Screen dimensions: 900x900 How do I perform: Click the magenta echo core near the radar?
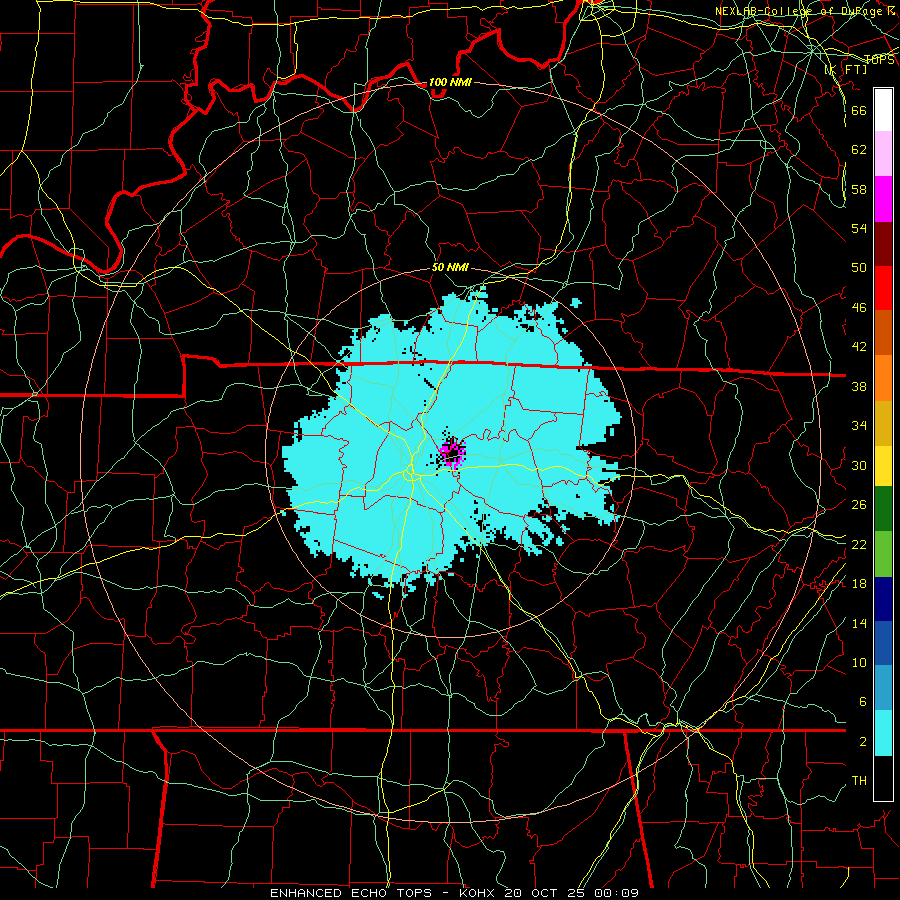pyautogui.click(x=452, y=453)
